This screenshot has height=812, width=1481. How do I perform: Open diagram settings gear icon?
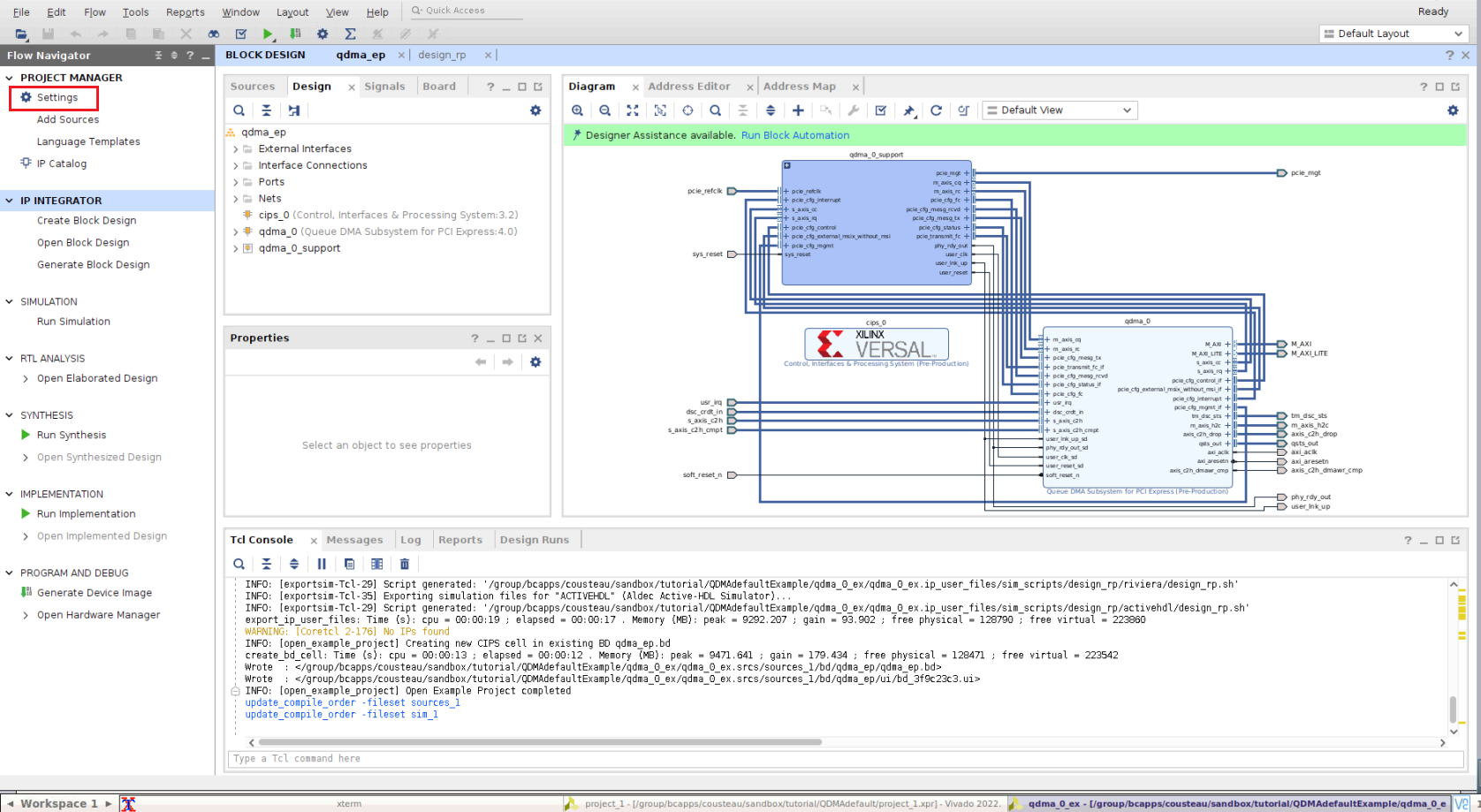click(x=1453, y=110)
